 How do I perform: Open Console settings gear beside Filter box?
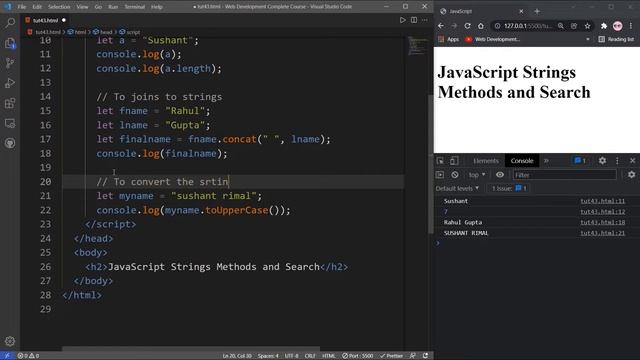(x=631, y=175)
